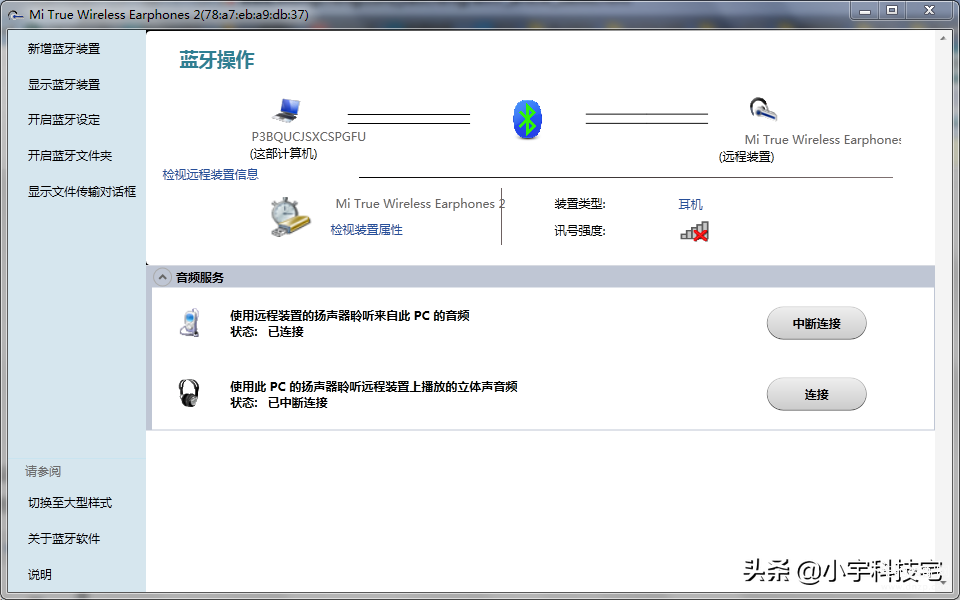Click the headset icon of remote device
The width and height of the screenshot is (960, 600).
(x=763, y=110)
